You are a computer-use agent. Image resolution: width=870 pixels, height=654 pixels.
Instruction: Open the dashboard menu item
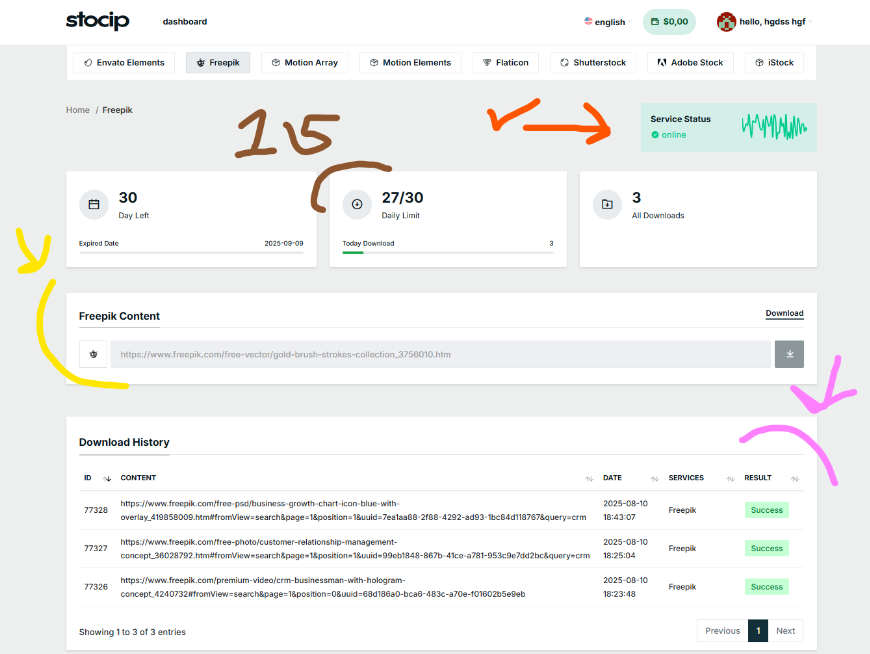click(185, 22)
